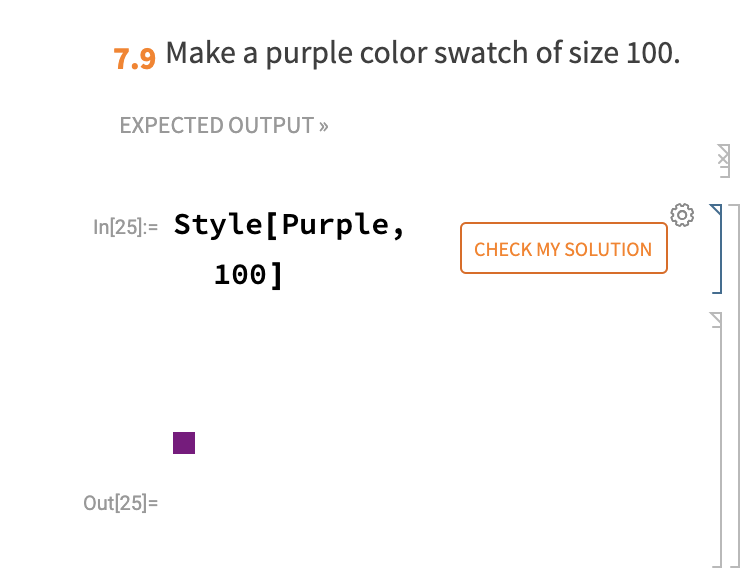Click the Out[25]= cell label

(x=120, y=503)
